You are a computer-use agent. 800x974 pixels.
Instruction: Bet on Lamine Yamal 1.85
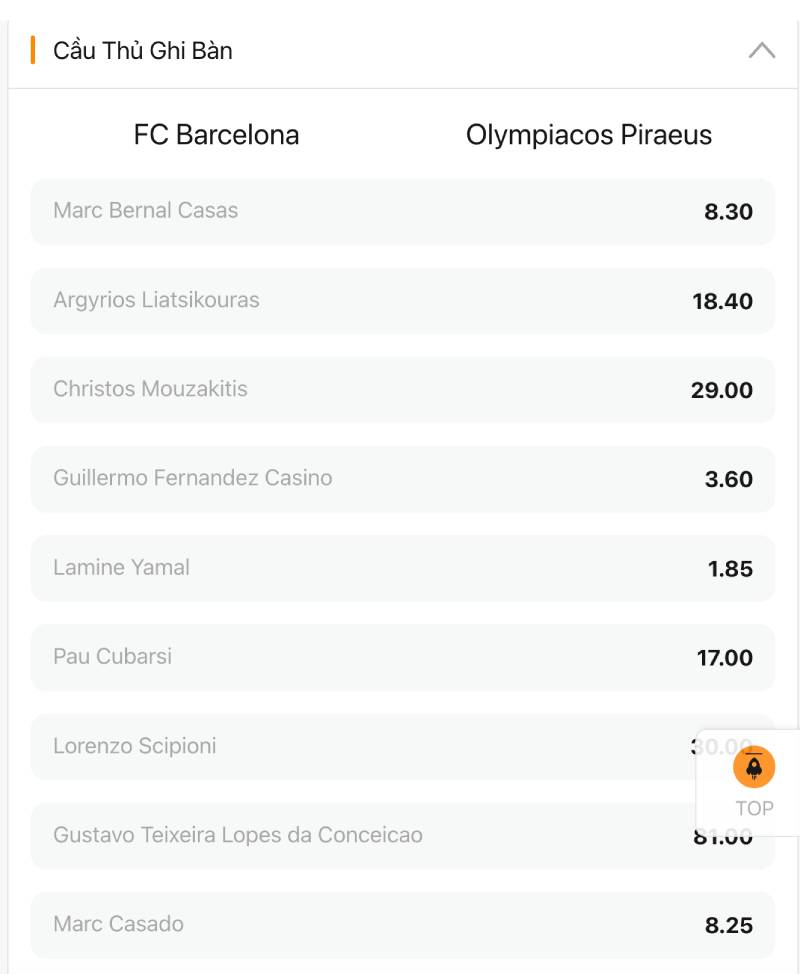pyautogui.click(x=402, y=568)
